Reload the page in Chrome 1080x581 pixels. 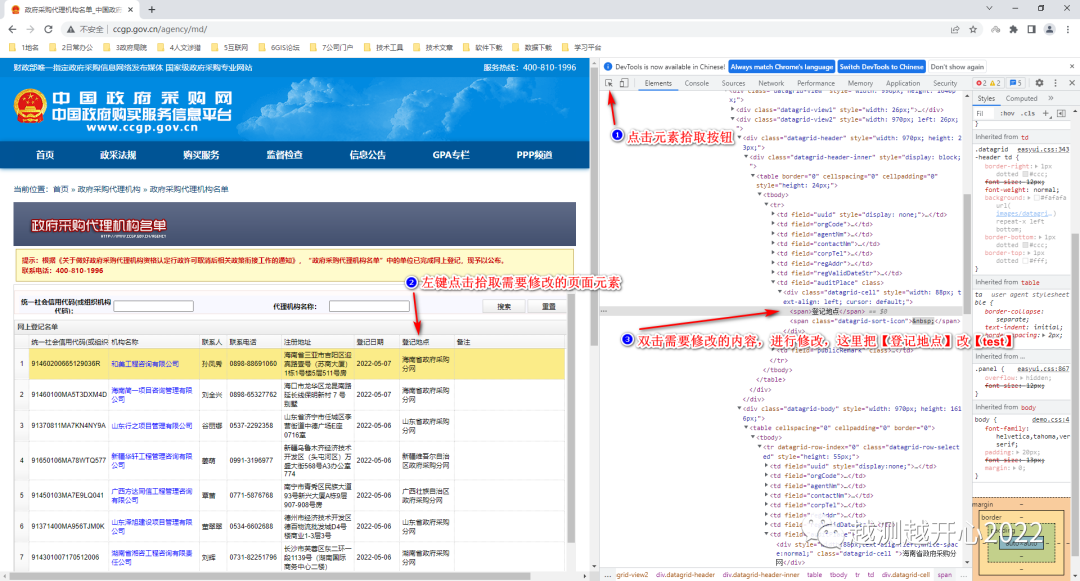[x=48, y=29]
